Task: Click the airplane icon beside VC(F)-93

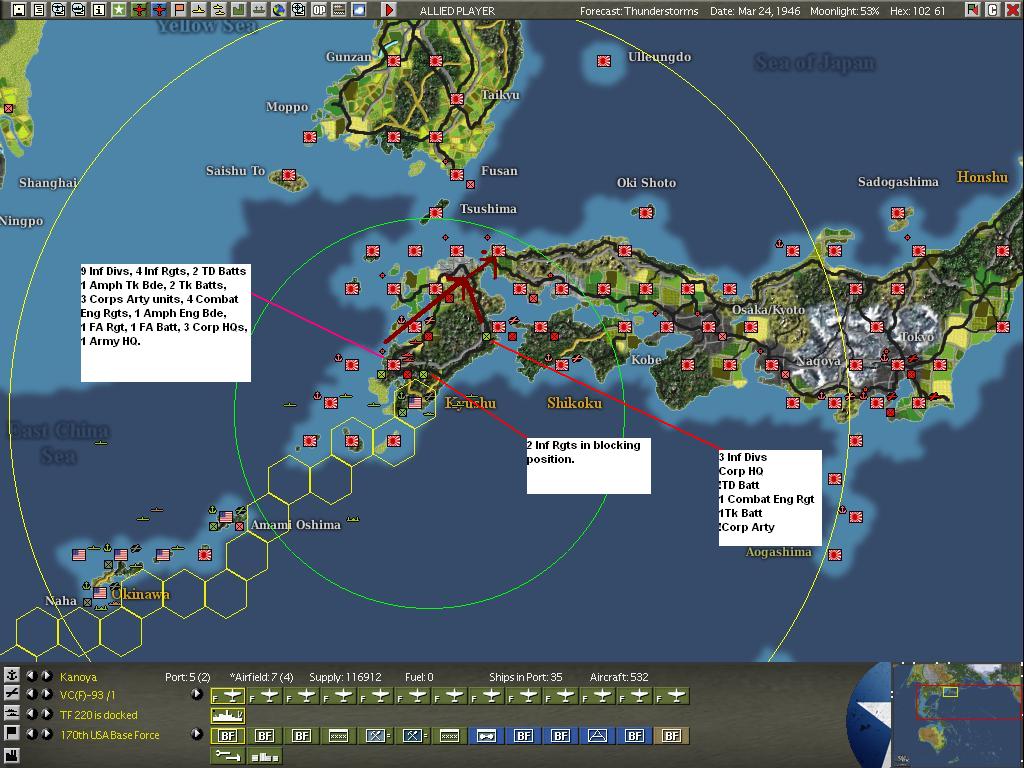Action: coord(11,694)
